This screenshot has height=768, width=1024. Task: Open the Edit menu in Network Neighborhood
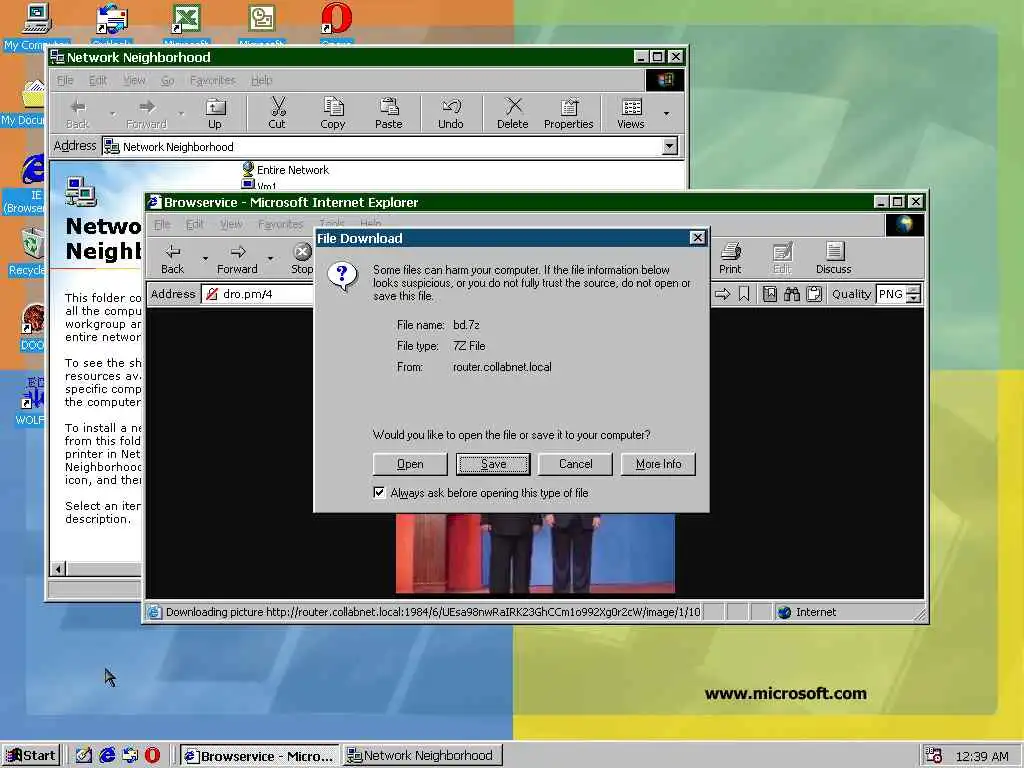point(97,80)
